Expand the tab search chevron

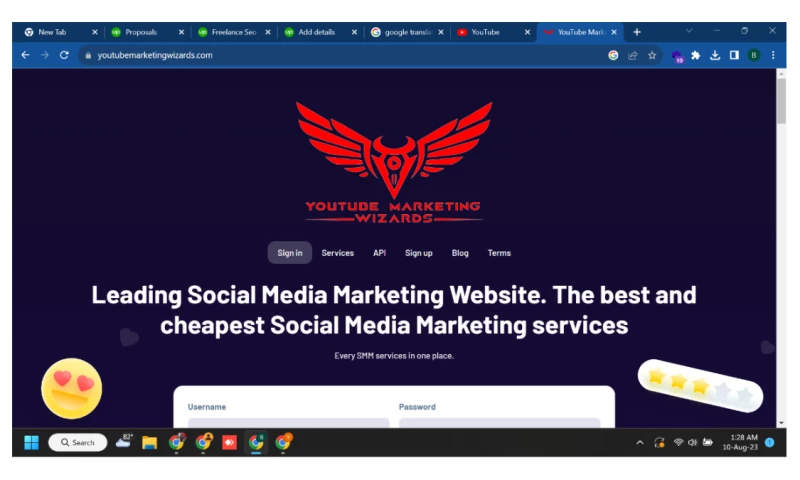coord(689,31)
